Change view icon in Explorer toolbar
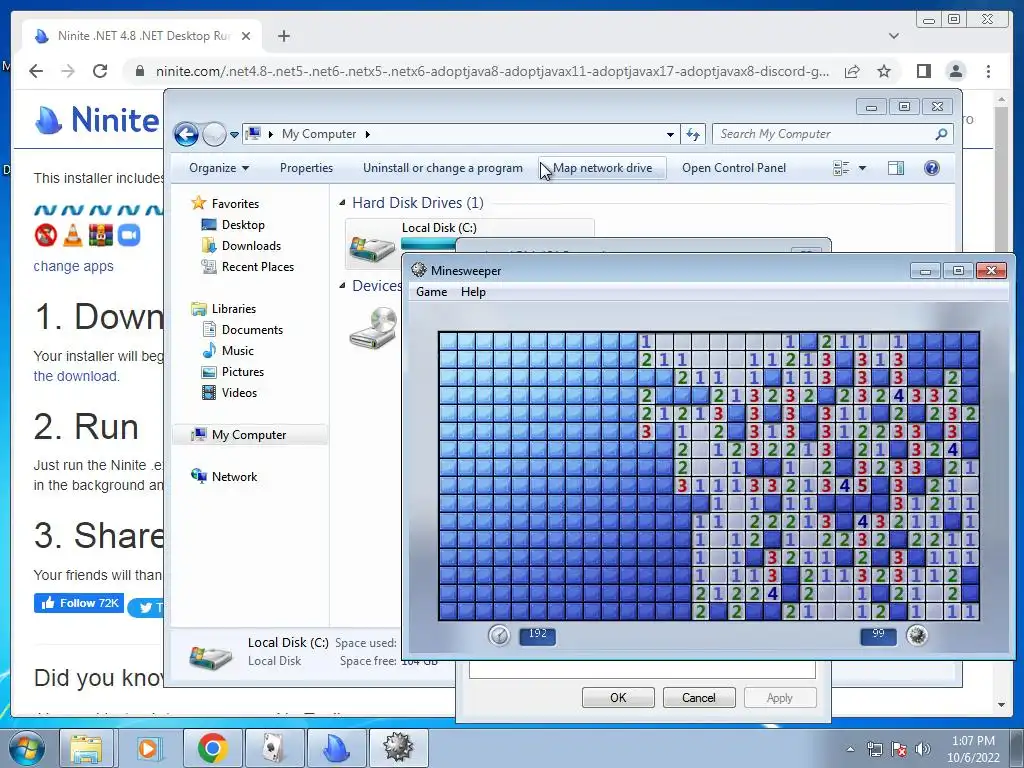Image resolution: width=1024 pixels, height=768 pixels. pos(841,168)
